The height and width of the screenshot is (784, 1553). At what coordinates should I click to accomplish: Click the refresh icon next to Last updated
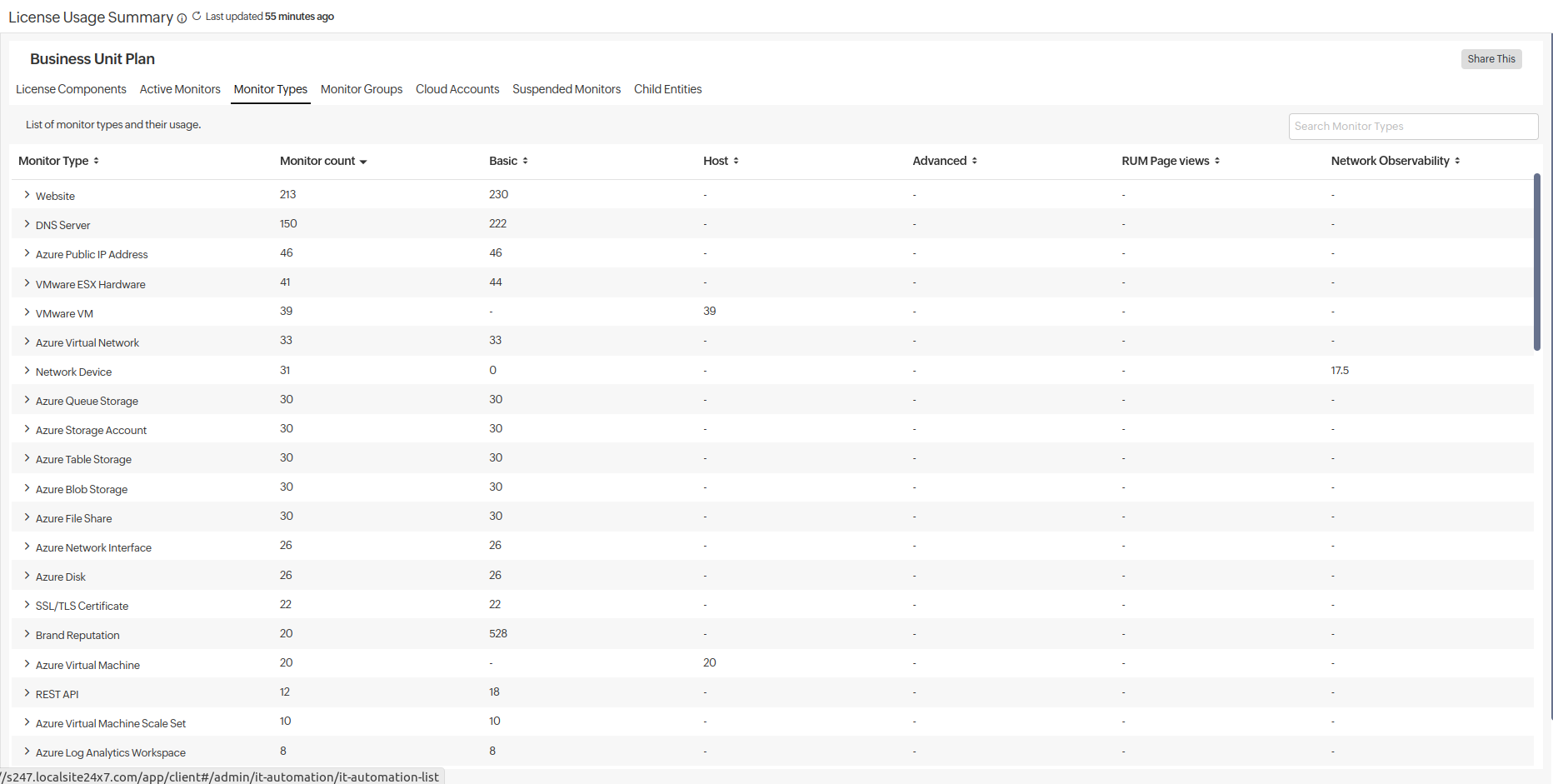(x=197, y=16)
